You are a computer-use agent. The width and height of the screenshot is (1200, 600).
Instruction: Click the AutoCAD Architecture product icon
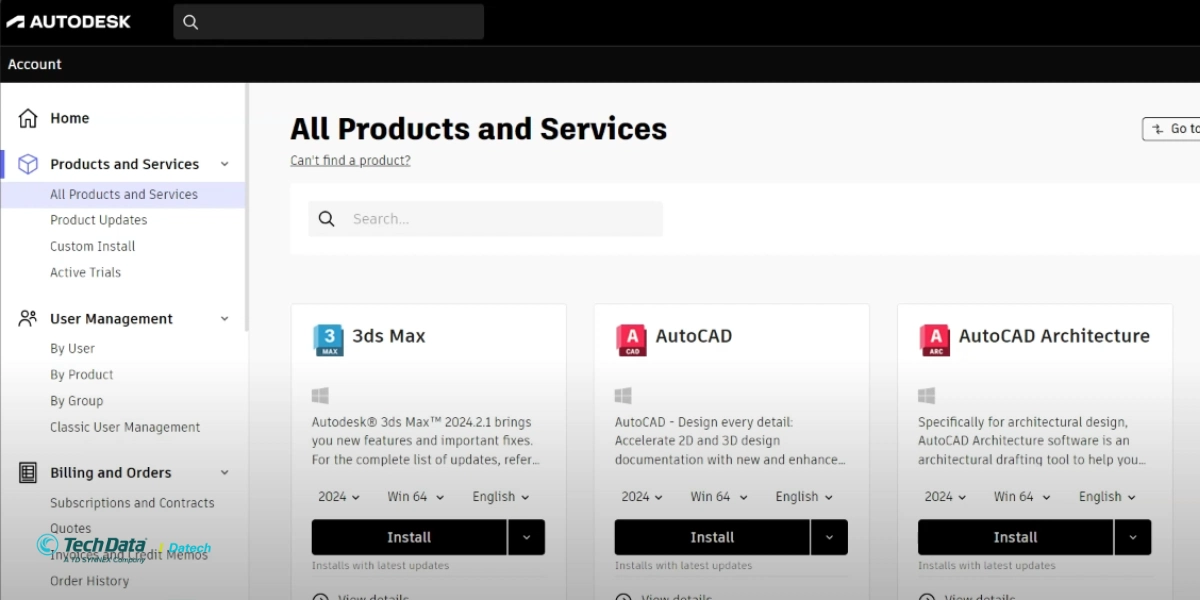pos(934,340)
